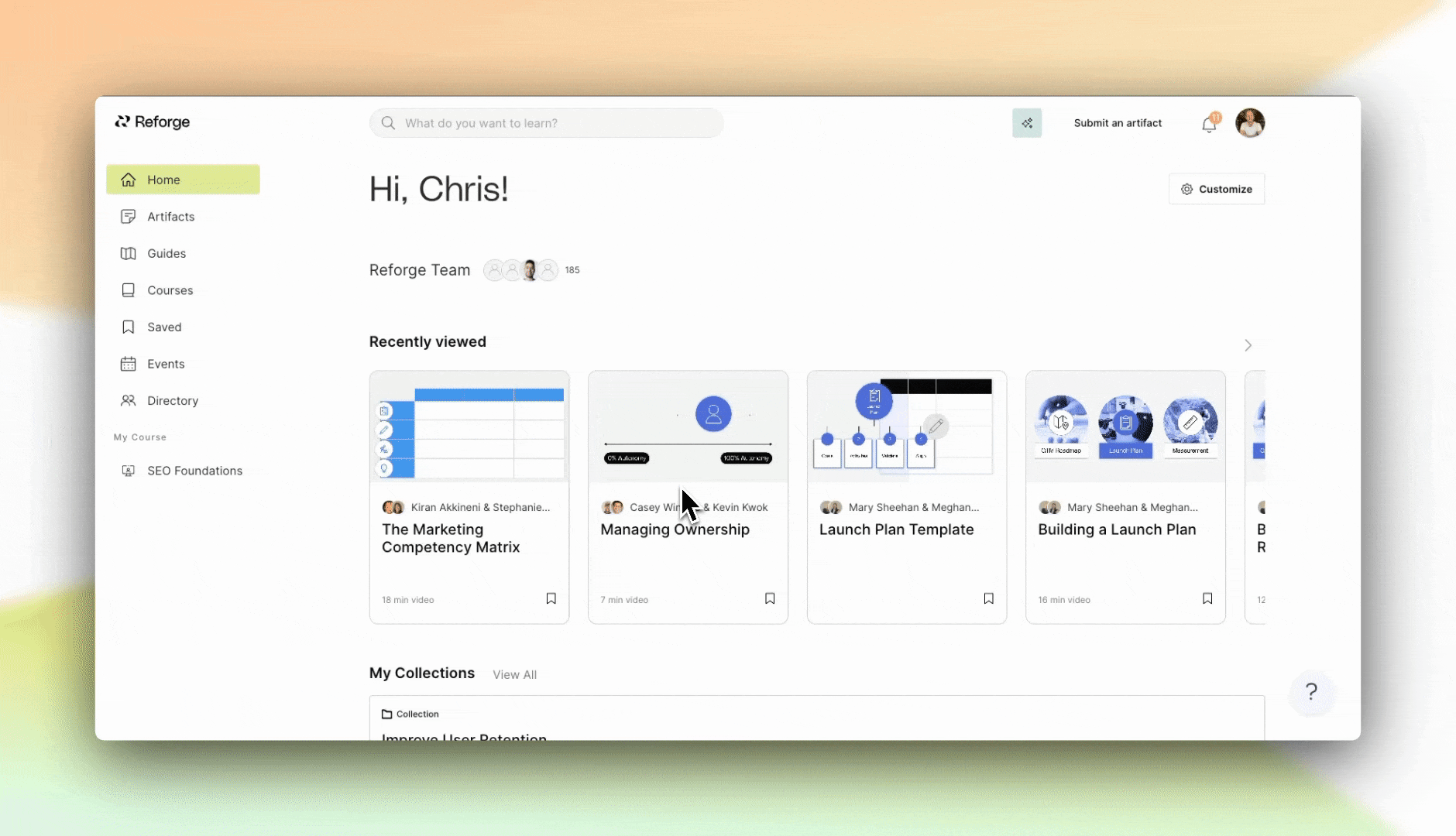Image resolution: width=1456 pixels, height=836 pixels.
Task: Open the user profile avatar menu
Action: 1250,123
